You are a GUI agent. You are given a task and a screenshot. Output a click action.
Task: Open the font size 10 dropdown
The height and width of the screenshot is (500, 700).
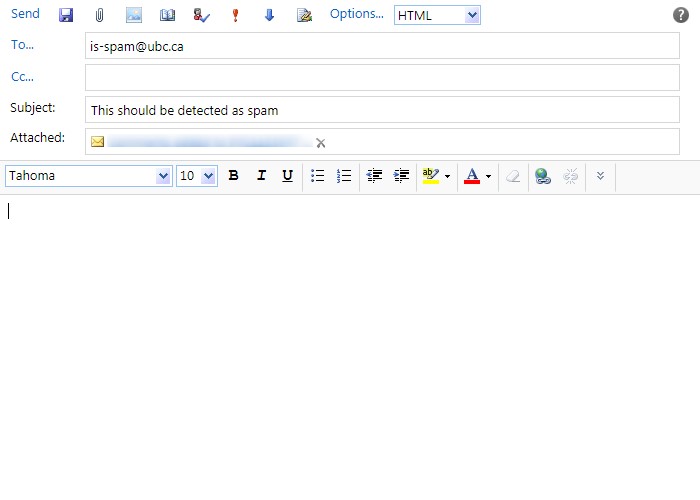pos(208,176)
